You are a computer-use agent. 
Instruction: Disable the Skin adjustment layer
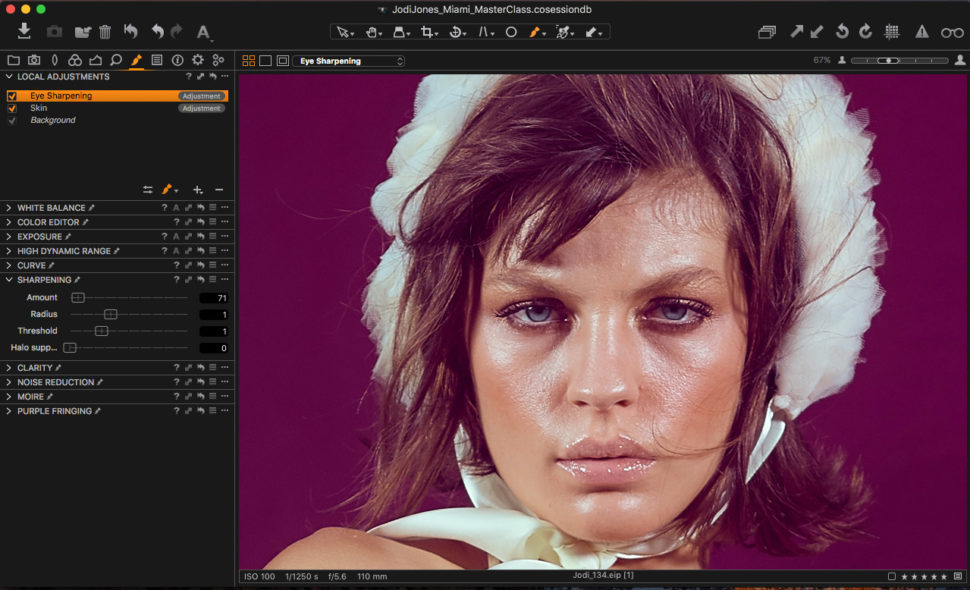pyautogui.click(x=11, y=108)
